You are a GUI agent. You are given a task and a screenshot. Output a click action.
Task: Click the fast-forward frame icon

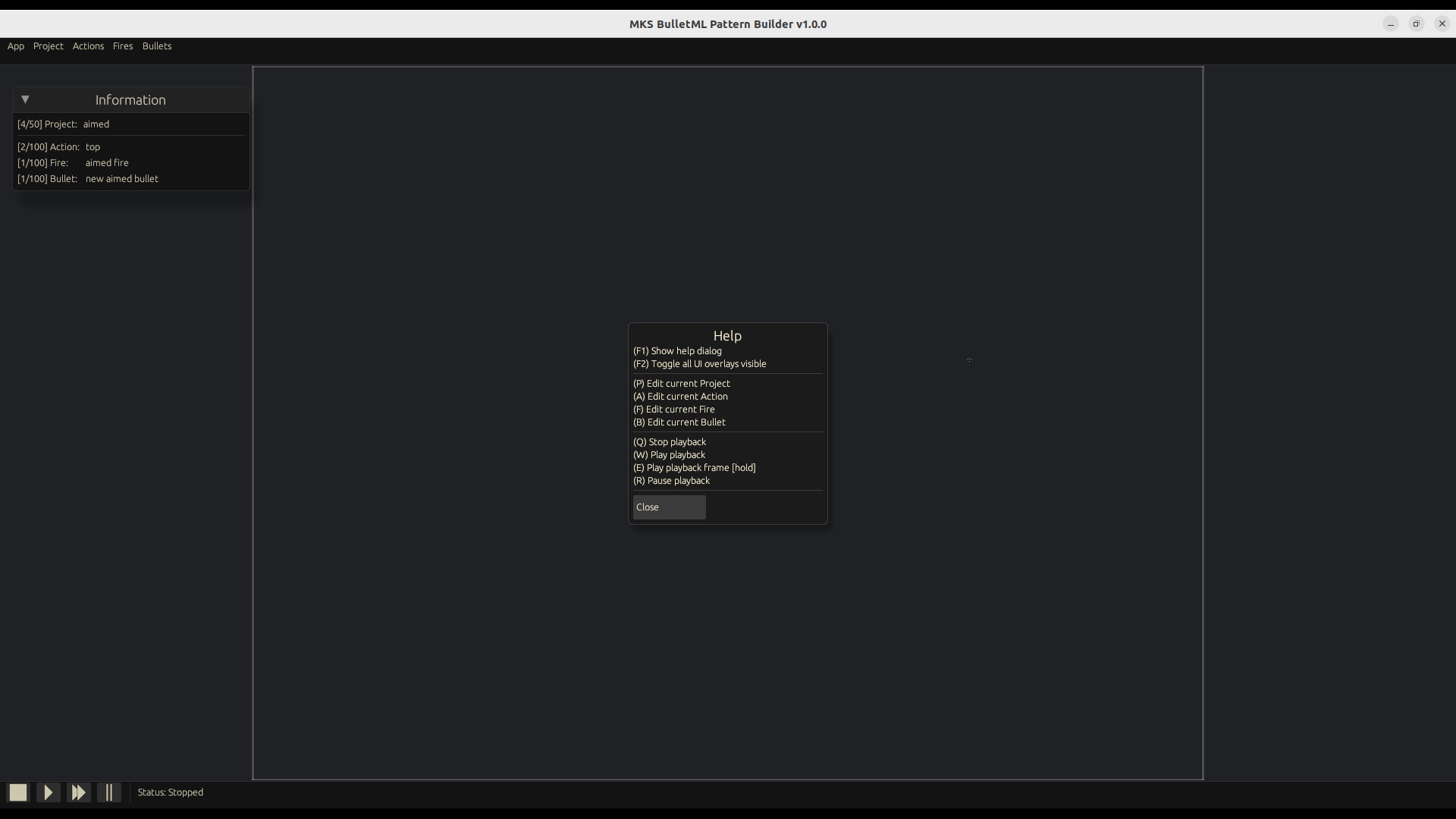78,792
